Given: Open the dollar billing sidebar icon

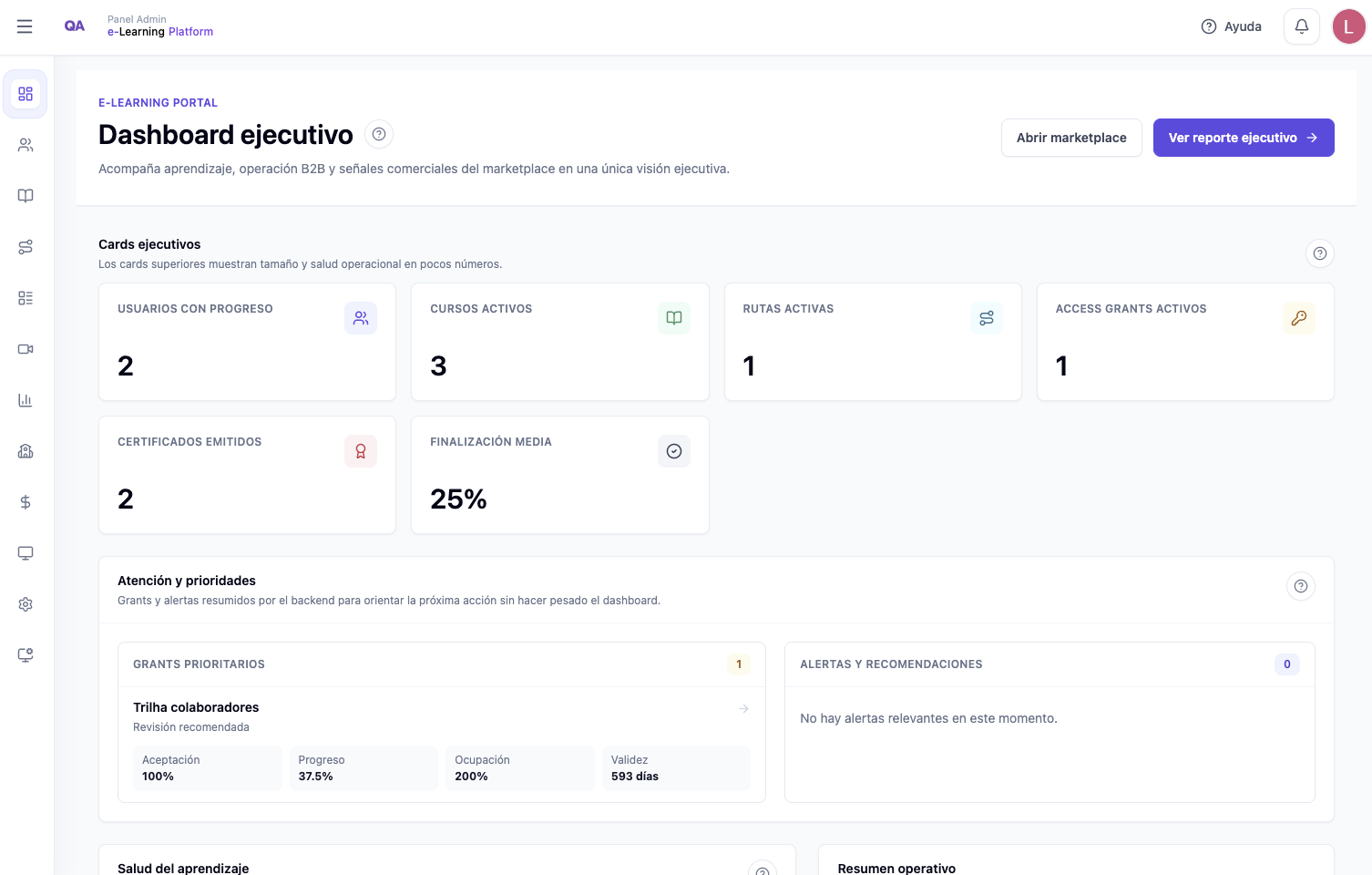Looking at the screenshot, I should tap(26, 502).
